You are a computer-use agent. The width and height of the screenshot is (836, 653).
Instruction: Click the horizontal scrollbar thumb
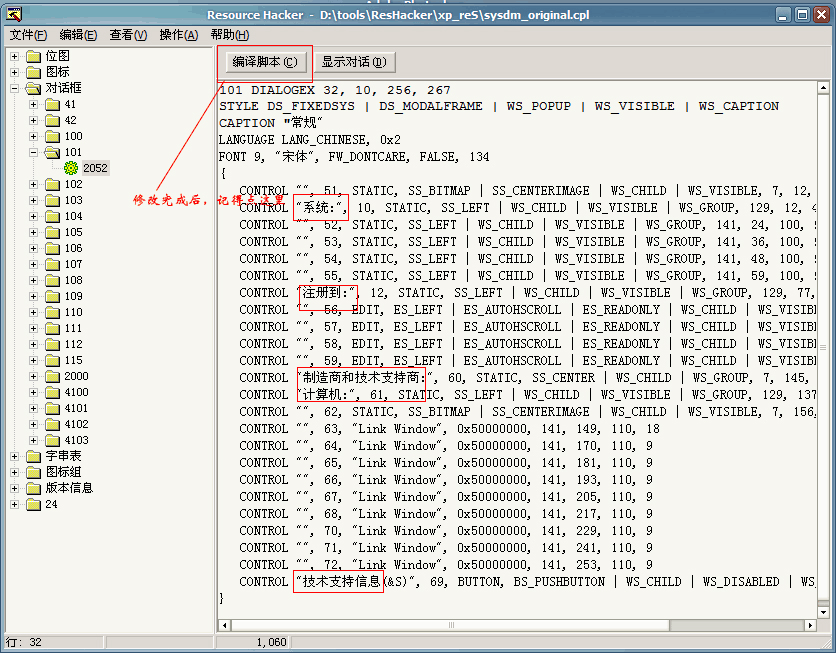coord(451,625)
